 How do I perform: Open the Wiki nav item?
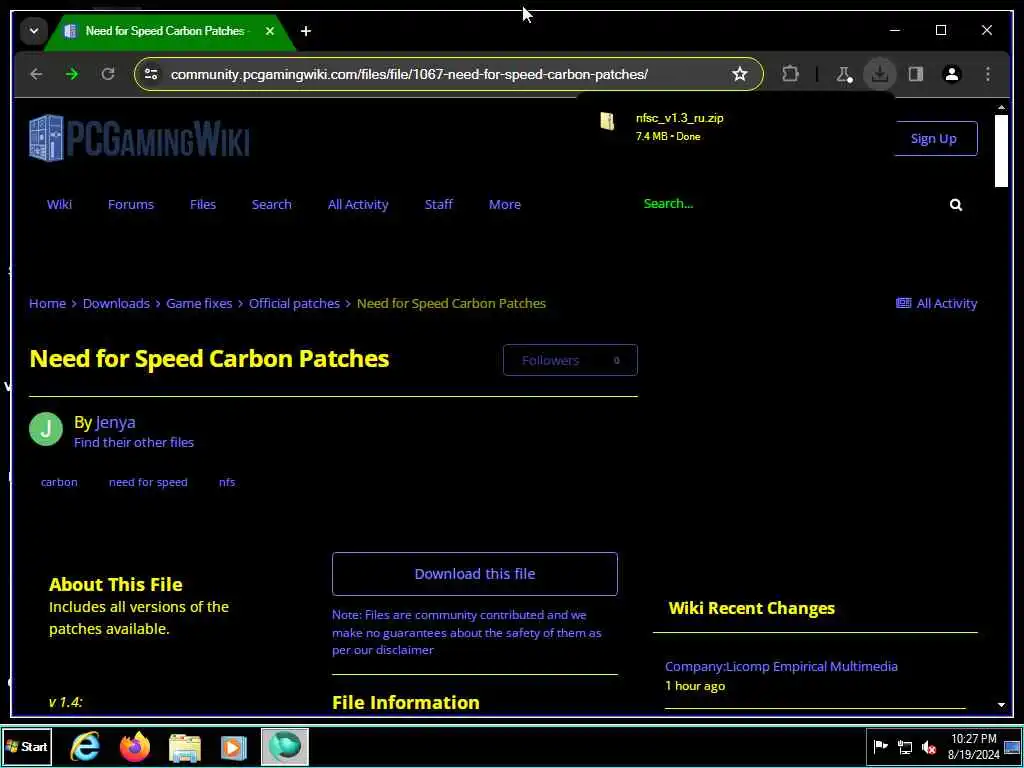point(59,204)
